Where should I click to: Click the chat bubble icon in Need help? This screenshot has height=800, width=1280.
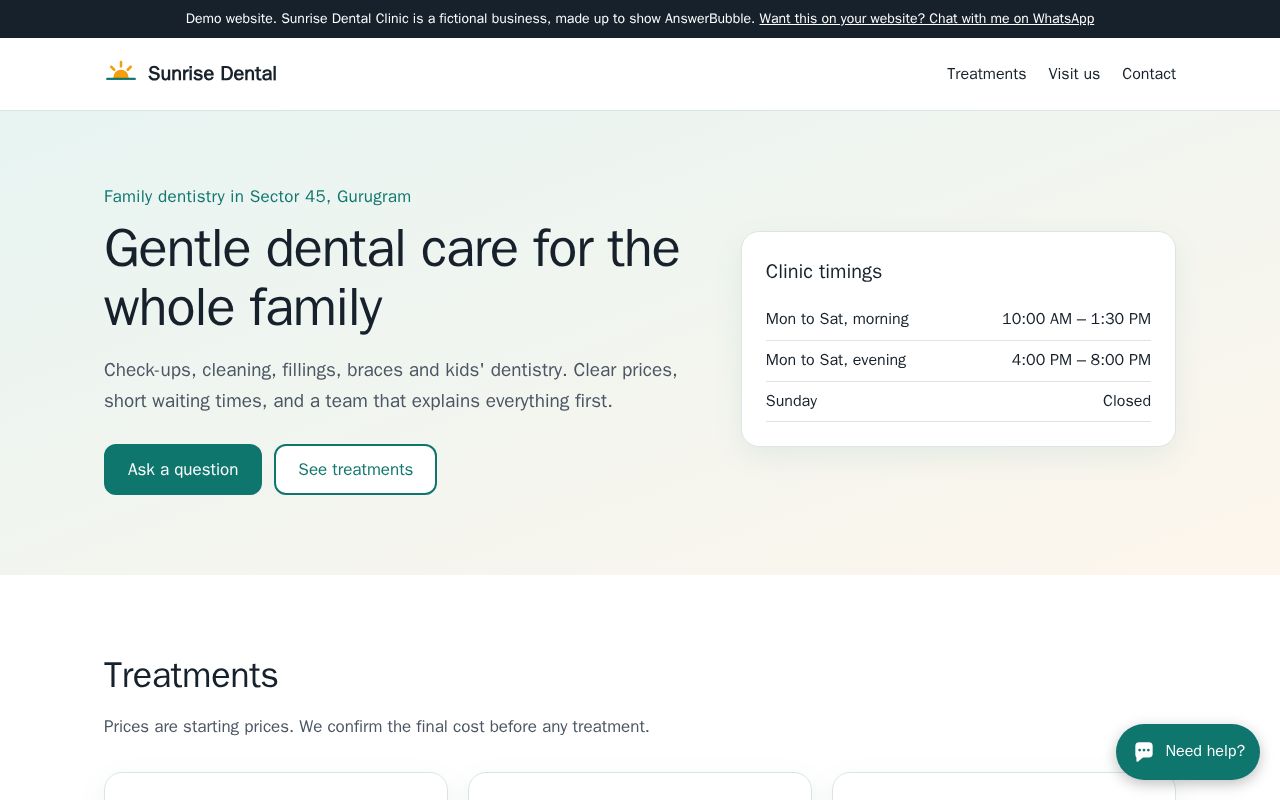(x=1144, y=752)
